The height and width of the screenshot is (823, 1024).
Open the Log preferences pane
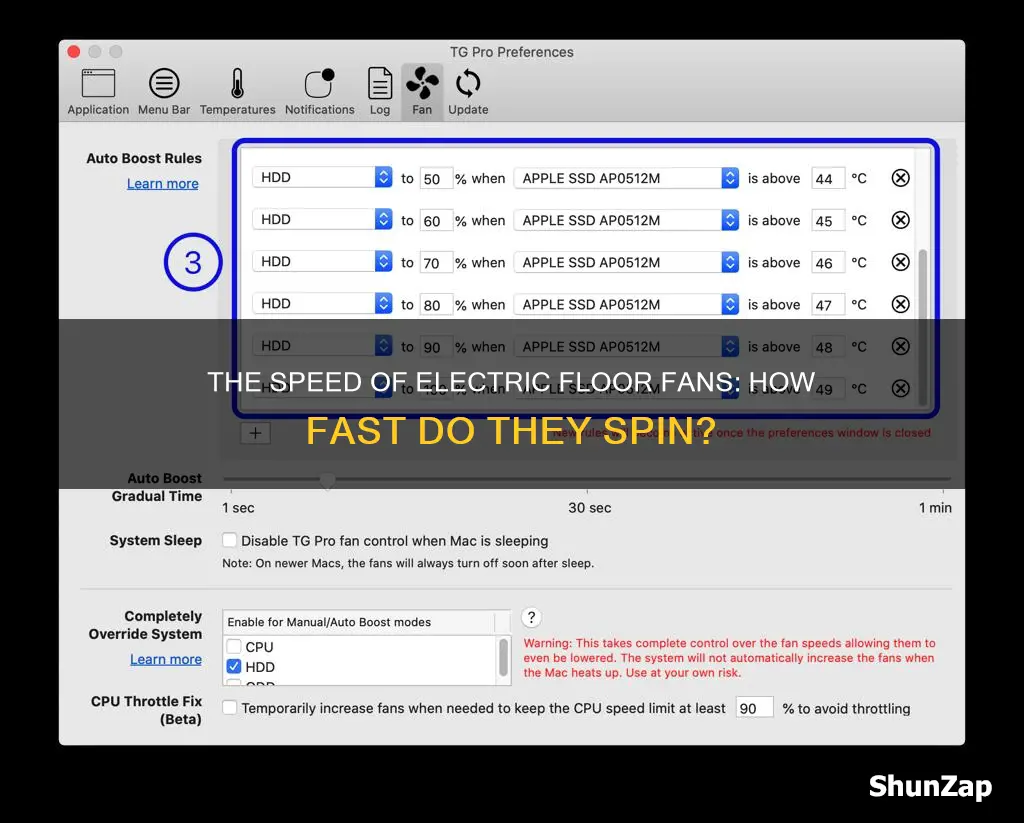(x=379, y=91)
